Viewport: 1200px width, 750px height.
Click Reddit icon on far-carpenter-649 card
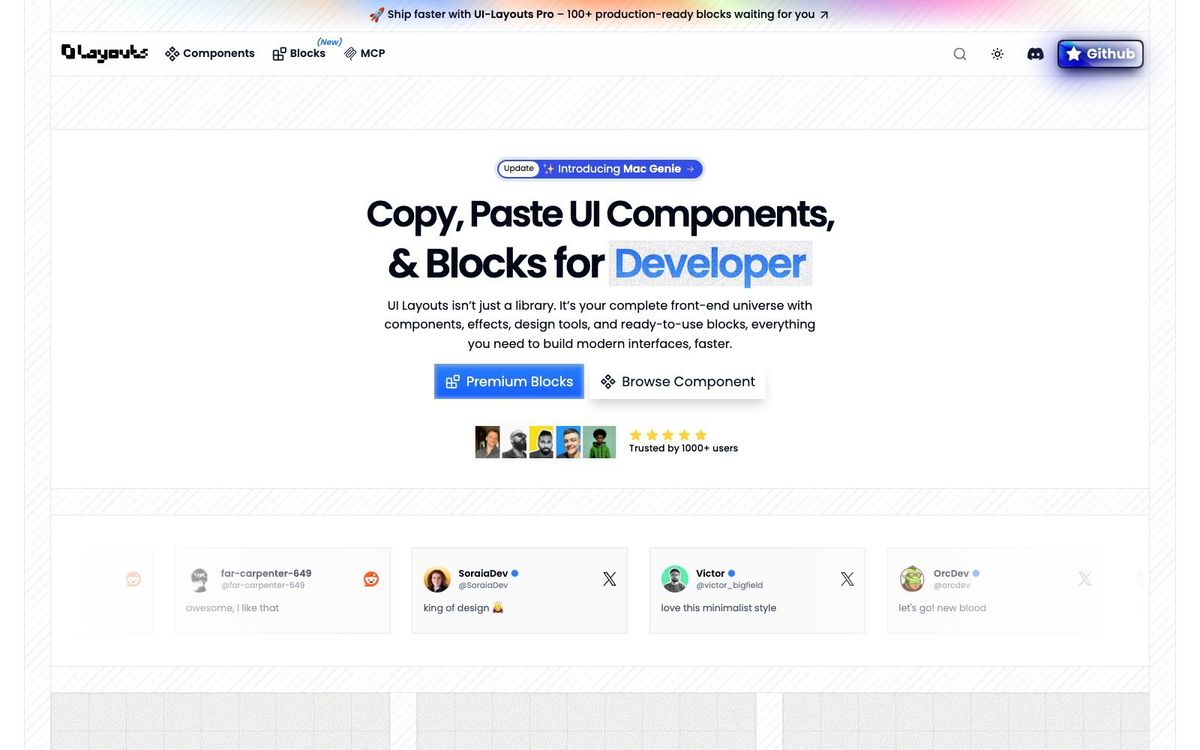(x=371, y=579)
